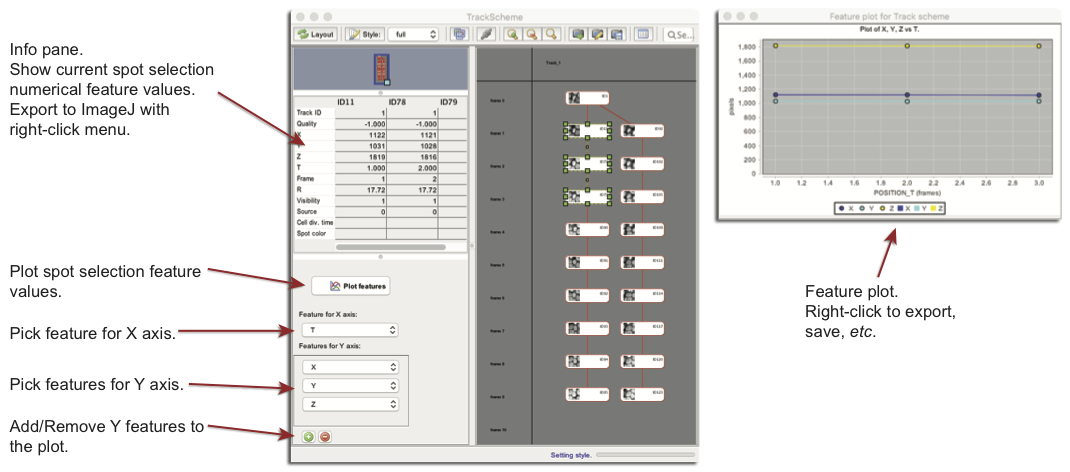Select spot node ID92 in frame 1

[642, 130]
